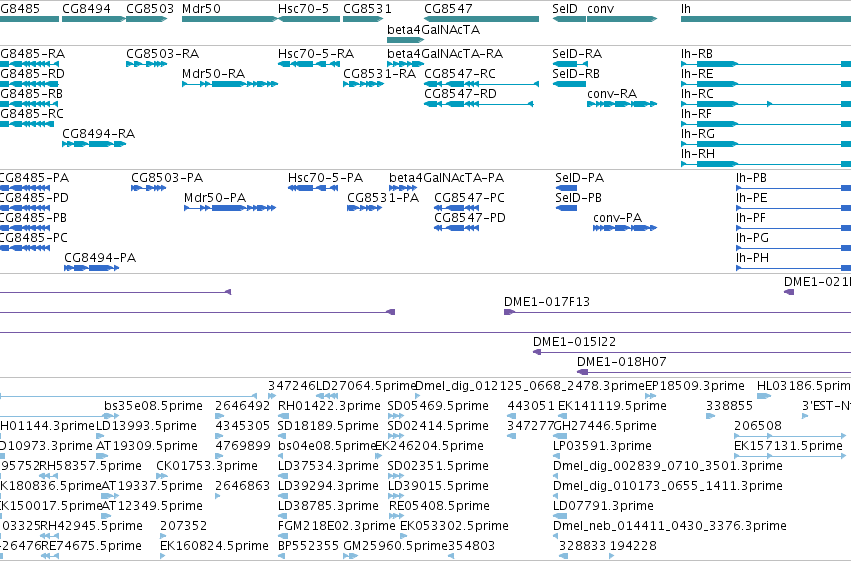Select EST Dmel_neb_014411_0430_3376.3prime label

tap(670, 526)
